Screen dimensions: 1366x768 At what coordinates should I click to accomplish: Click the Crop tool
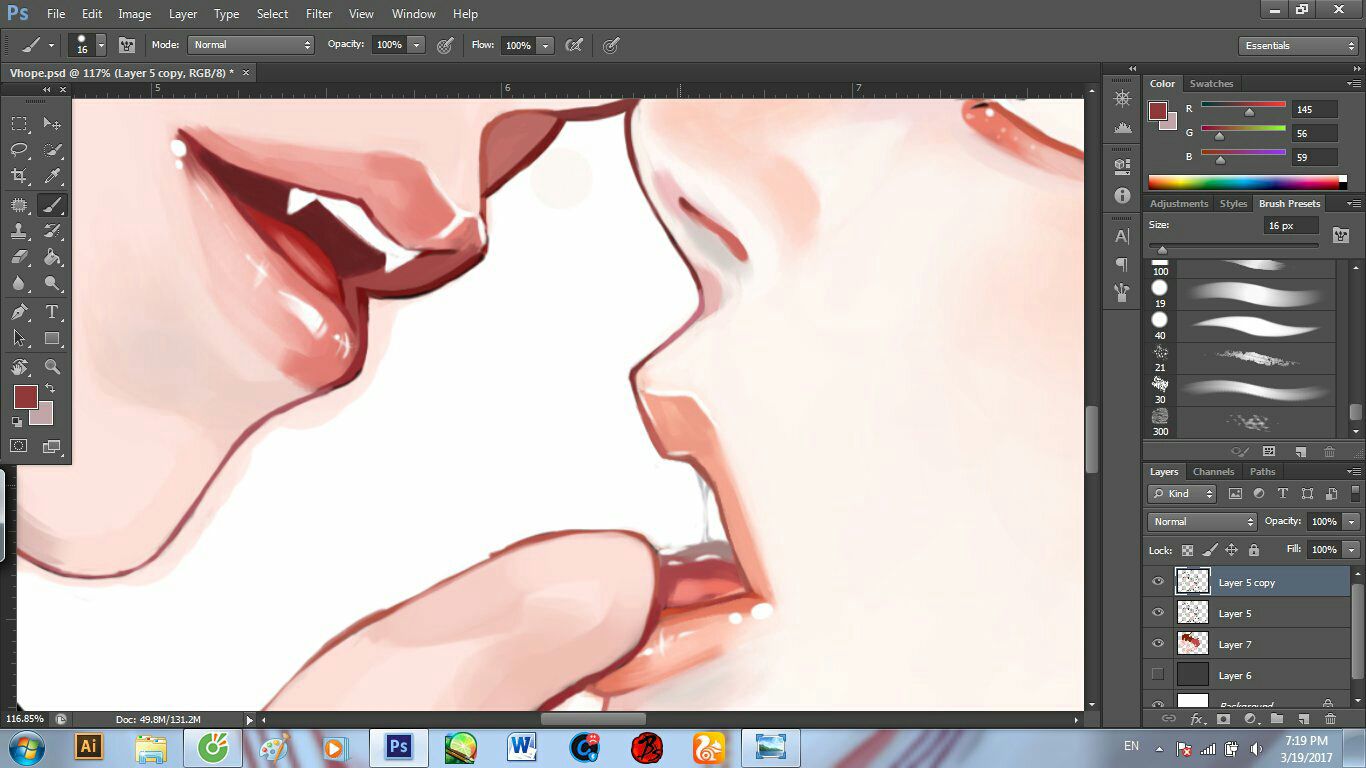pos(19,176)
